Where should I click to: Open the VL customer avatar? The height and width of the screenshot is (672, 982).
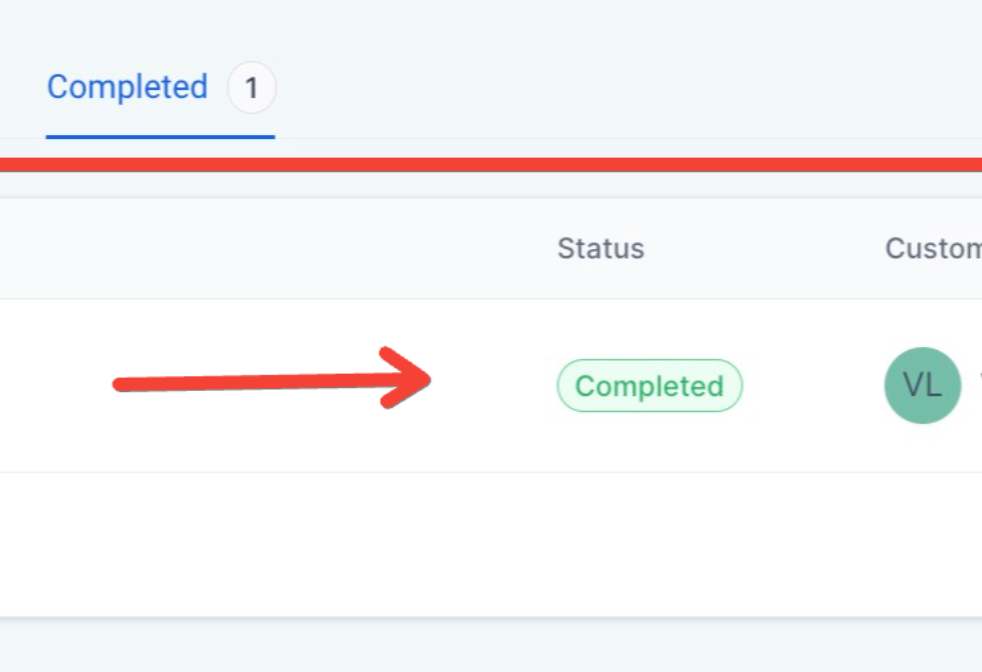[922, 385]
